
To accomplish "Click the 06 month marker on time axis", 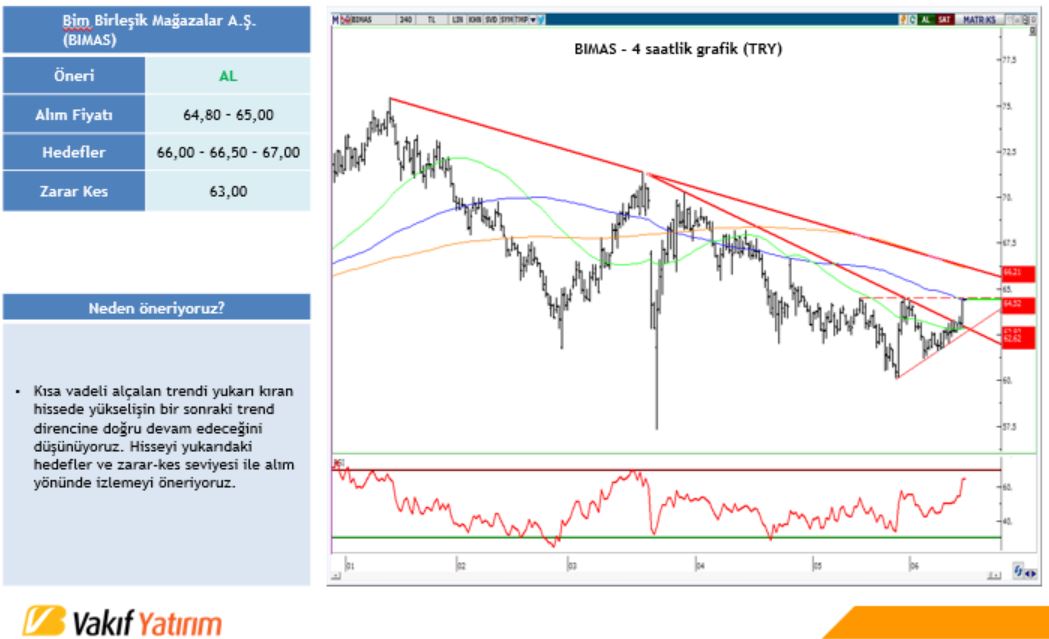I will [914, 565].
